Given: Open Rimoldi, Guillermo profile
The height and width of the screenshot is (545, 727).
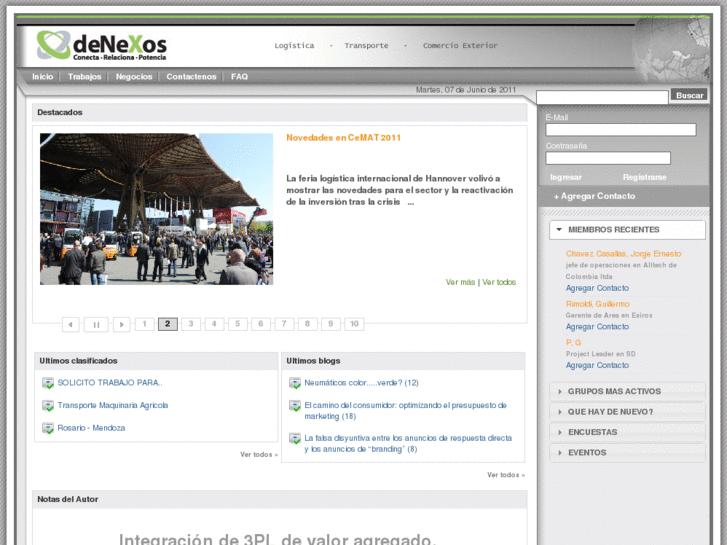Looking at the screenshot, I should (x=598, y=304).
